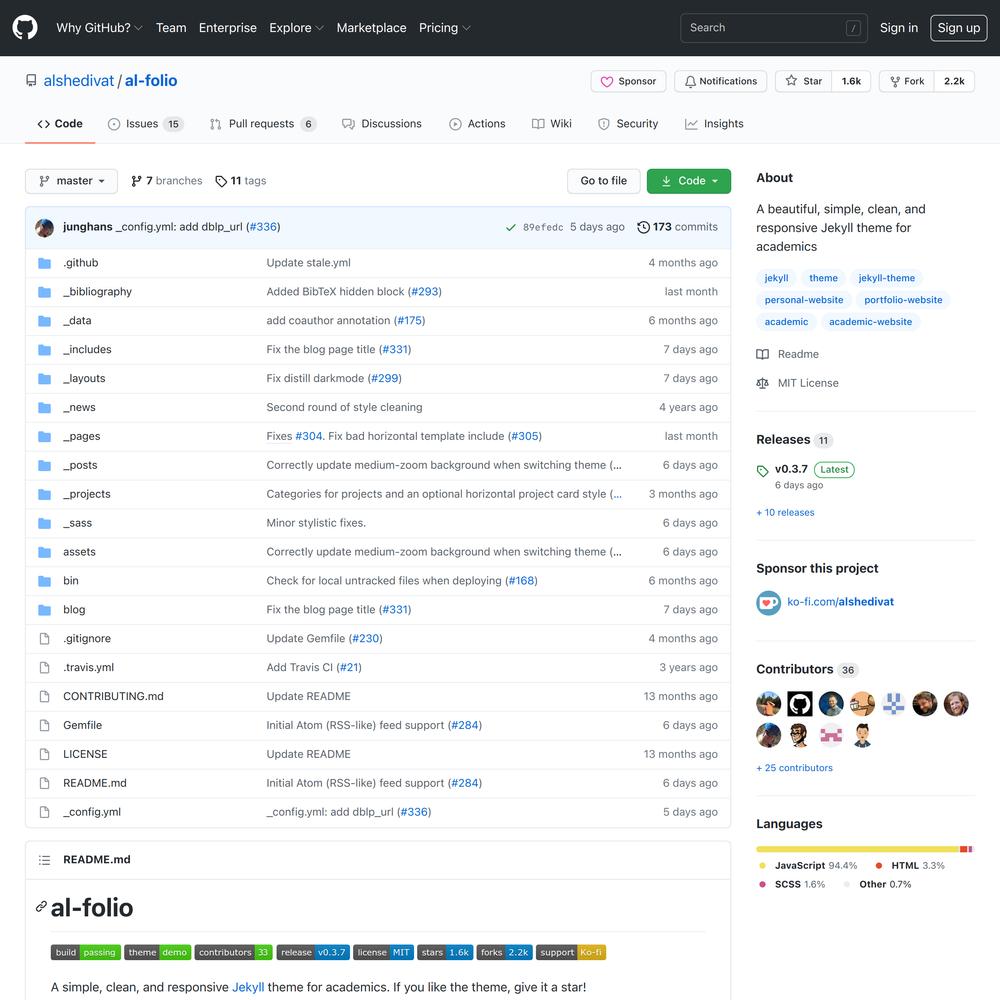Click Go to file button

pos(603,181)
